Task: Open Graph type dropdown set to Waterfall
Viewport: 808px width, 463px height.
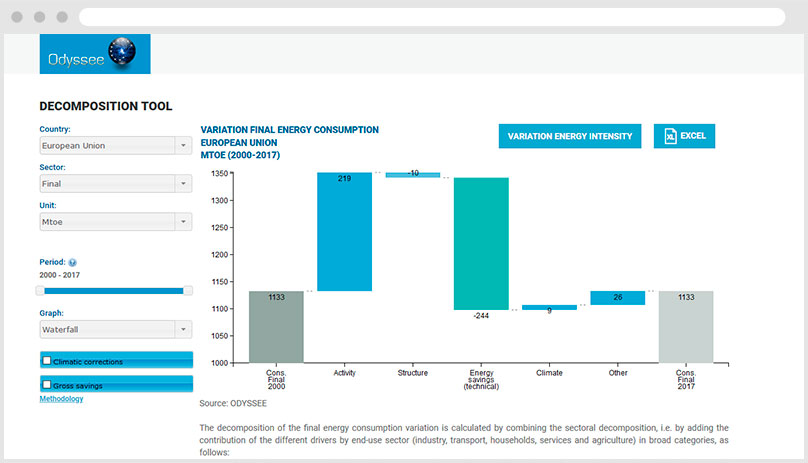Action: 115,328
